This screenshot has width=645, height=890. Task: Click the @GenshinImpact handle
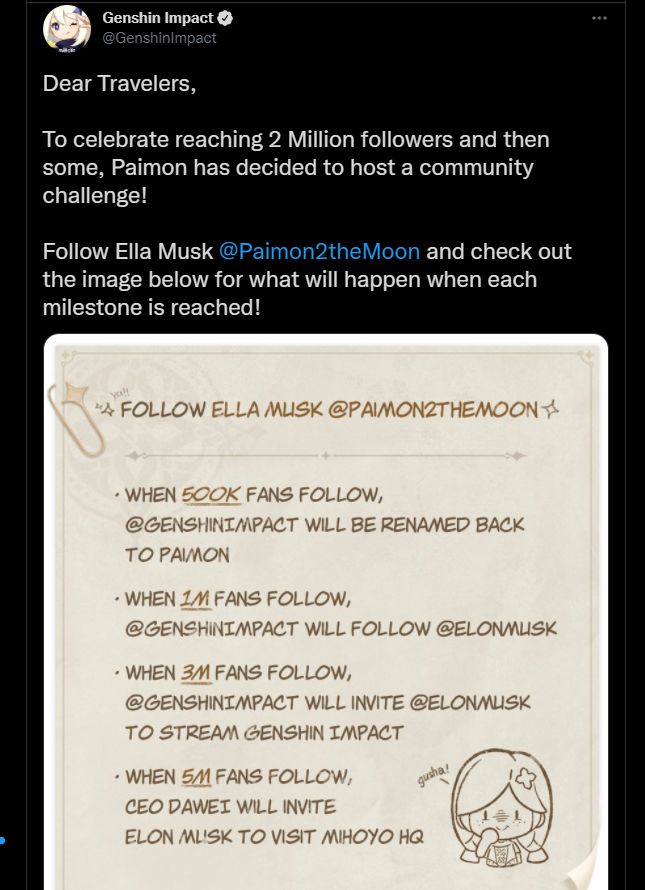coord(159,38)
